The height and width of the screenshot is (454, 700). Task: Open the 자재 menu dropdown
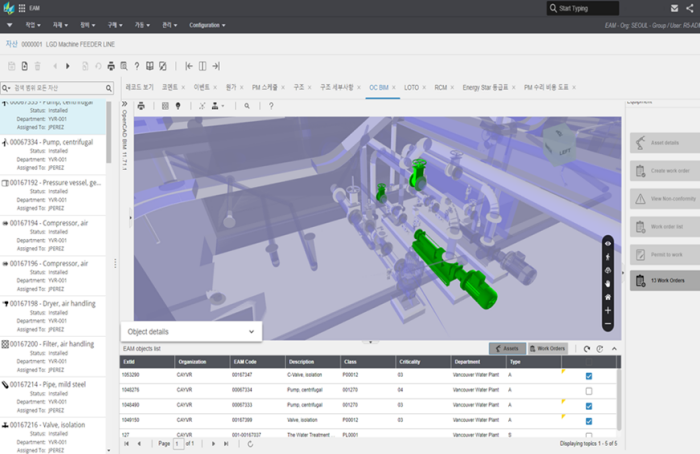tap(60, 25)
